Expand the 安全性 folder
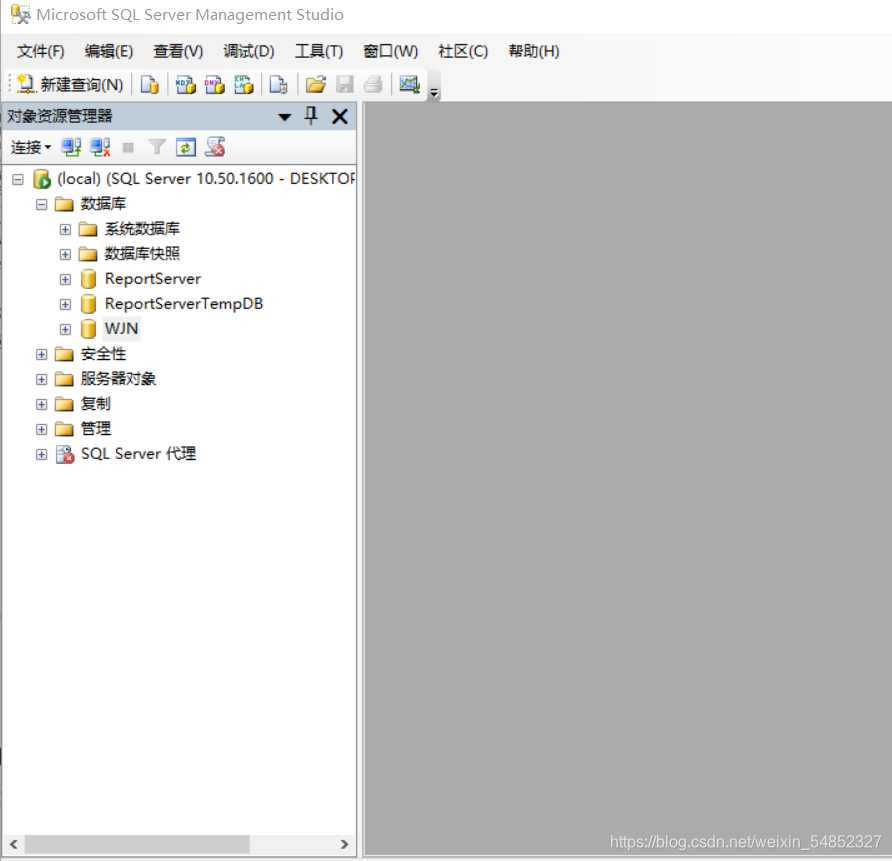 [x=42, y=354]
